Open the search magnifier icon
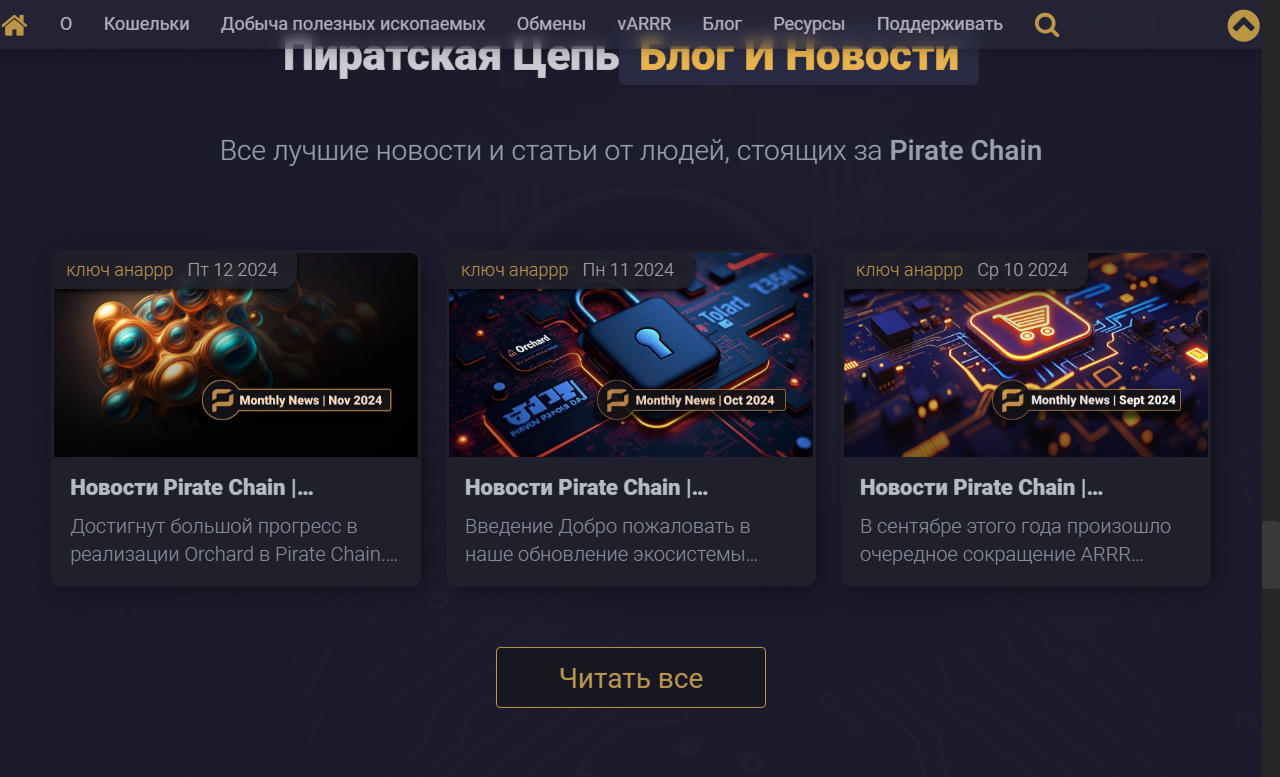This screenshot has height=777, width=1280. (x=1047, y=24)
